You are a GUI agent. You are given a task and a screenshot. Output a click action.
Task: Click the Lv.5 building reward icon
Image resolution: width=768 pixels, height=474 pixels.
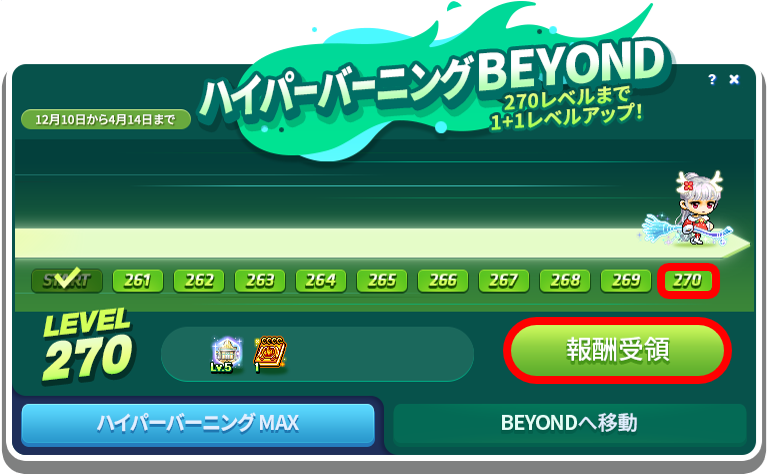click(226, 354)
